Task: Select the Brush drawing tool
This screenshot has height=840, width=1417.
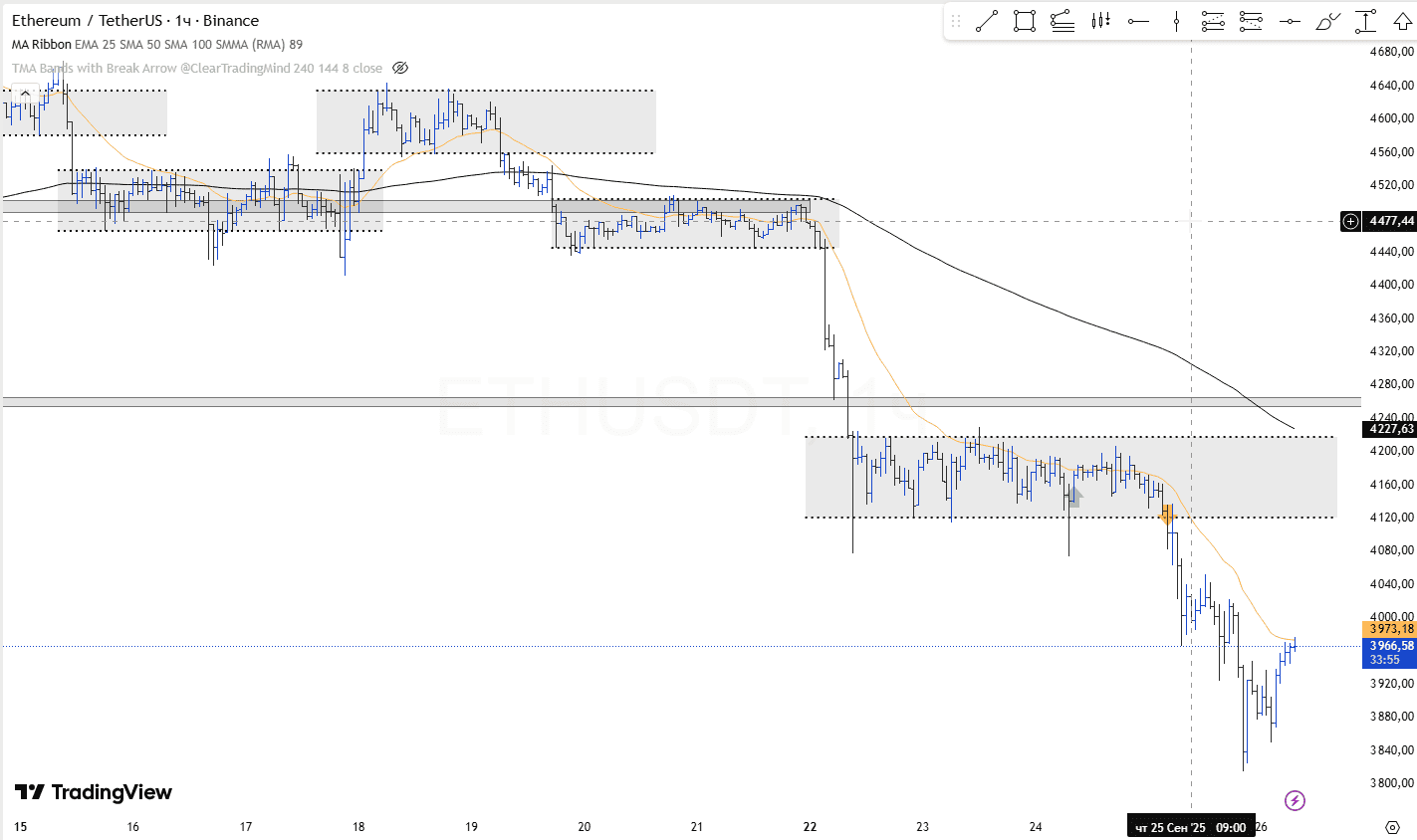Action: 1327,21
